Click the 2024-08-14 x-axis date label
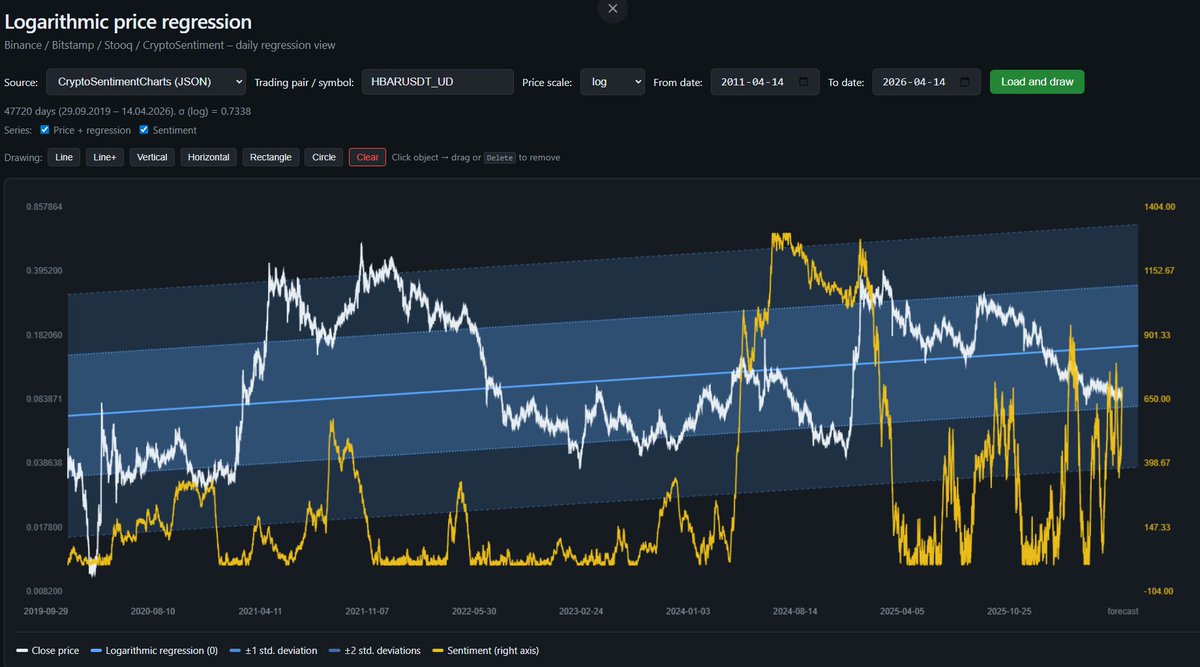This screenshot has height=667, width=1200. point(795,610)
